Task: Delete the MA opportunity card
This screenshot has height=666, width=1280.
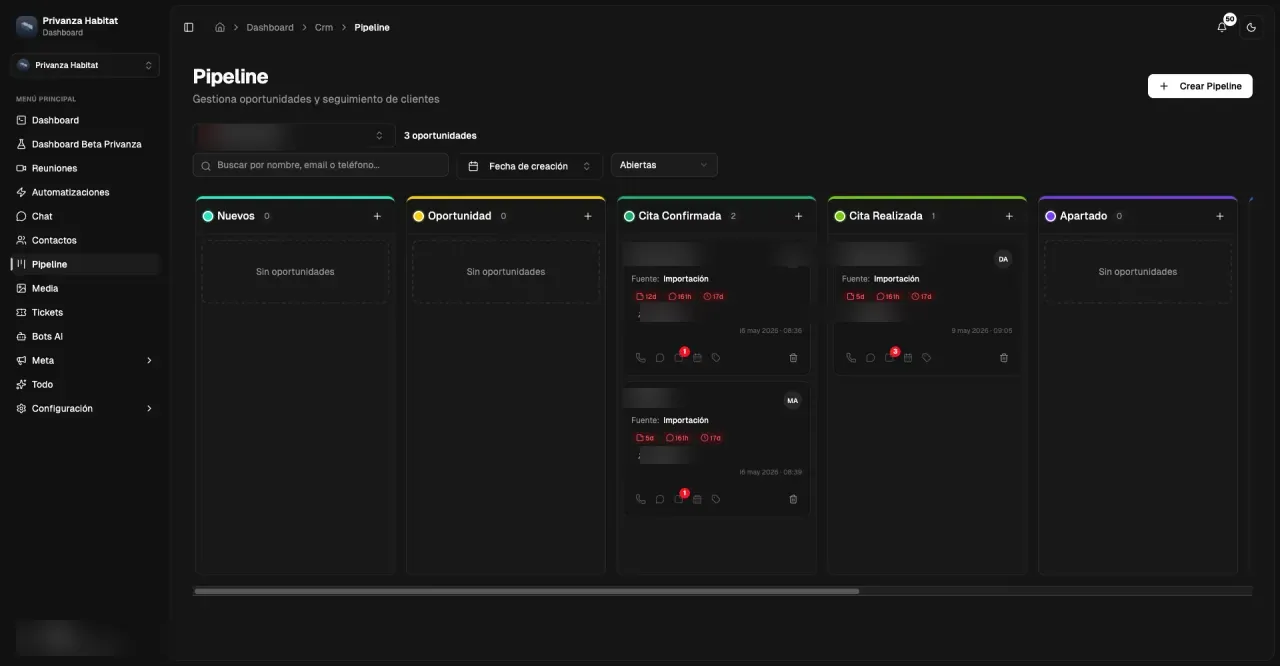Action: coord(793,499)
